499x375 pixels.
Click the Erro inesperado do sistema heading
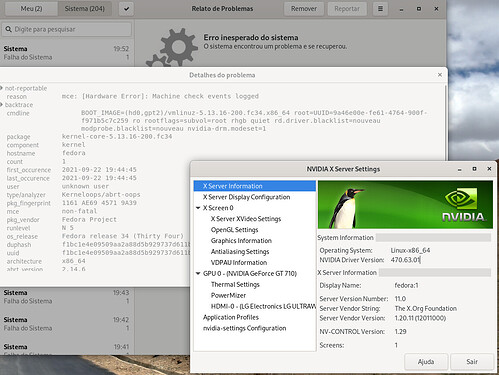click(x=251, y=37)
